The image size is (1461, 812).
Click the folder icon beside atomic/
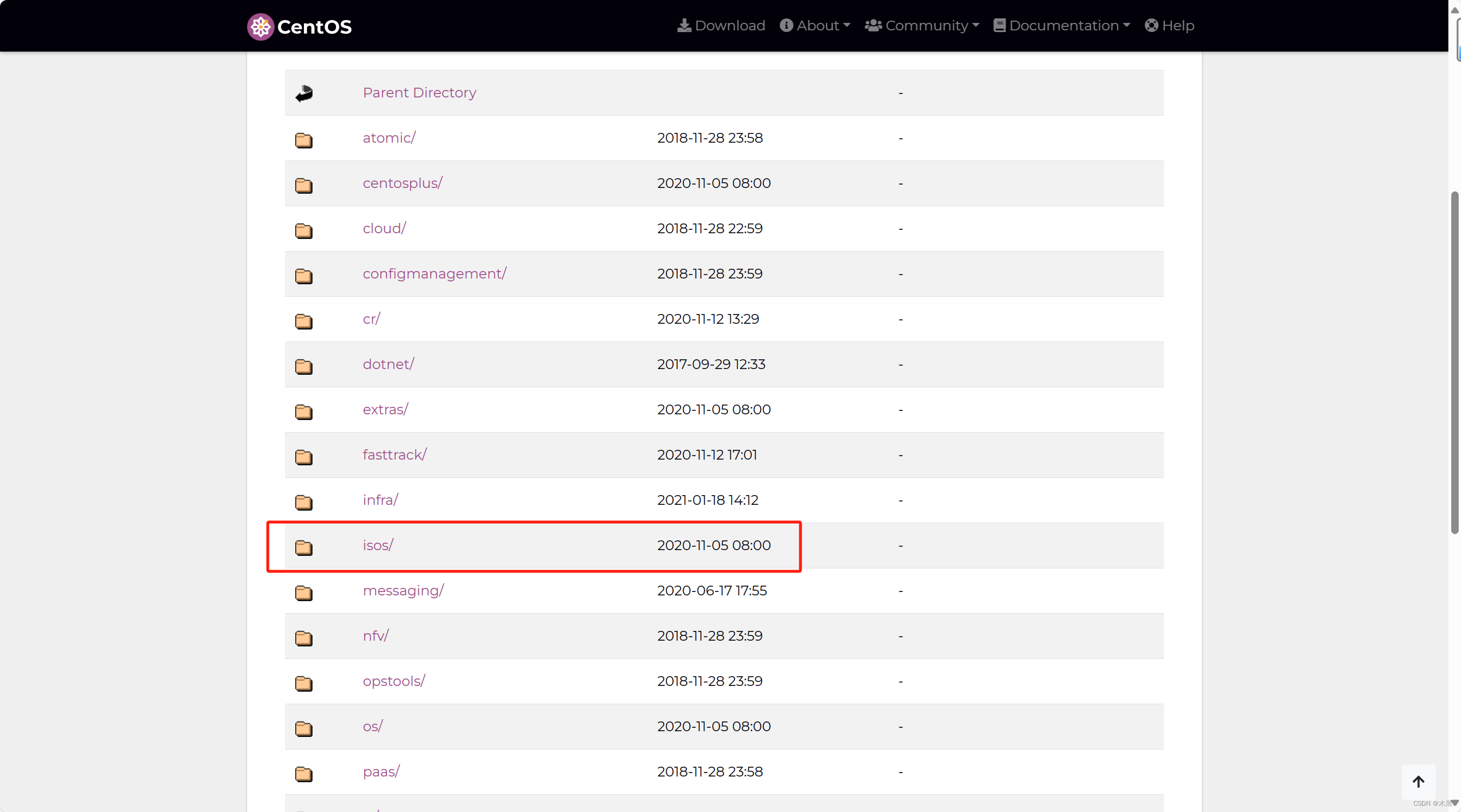click(x=304, y=139)
